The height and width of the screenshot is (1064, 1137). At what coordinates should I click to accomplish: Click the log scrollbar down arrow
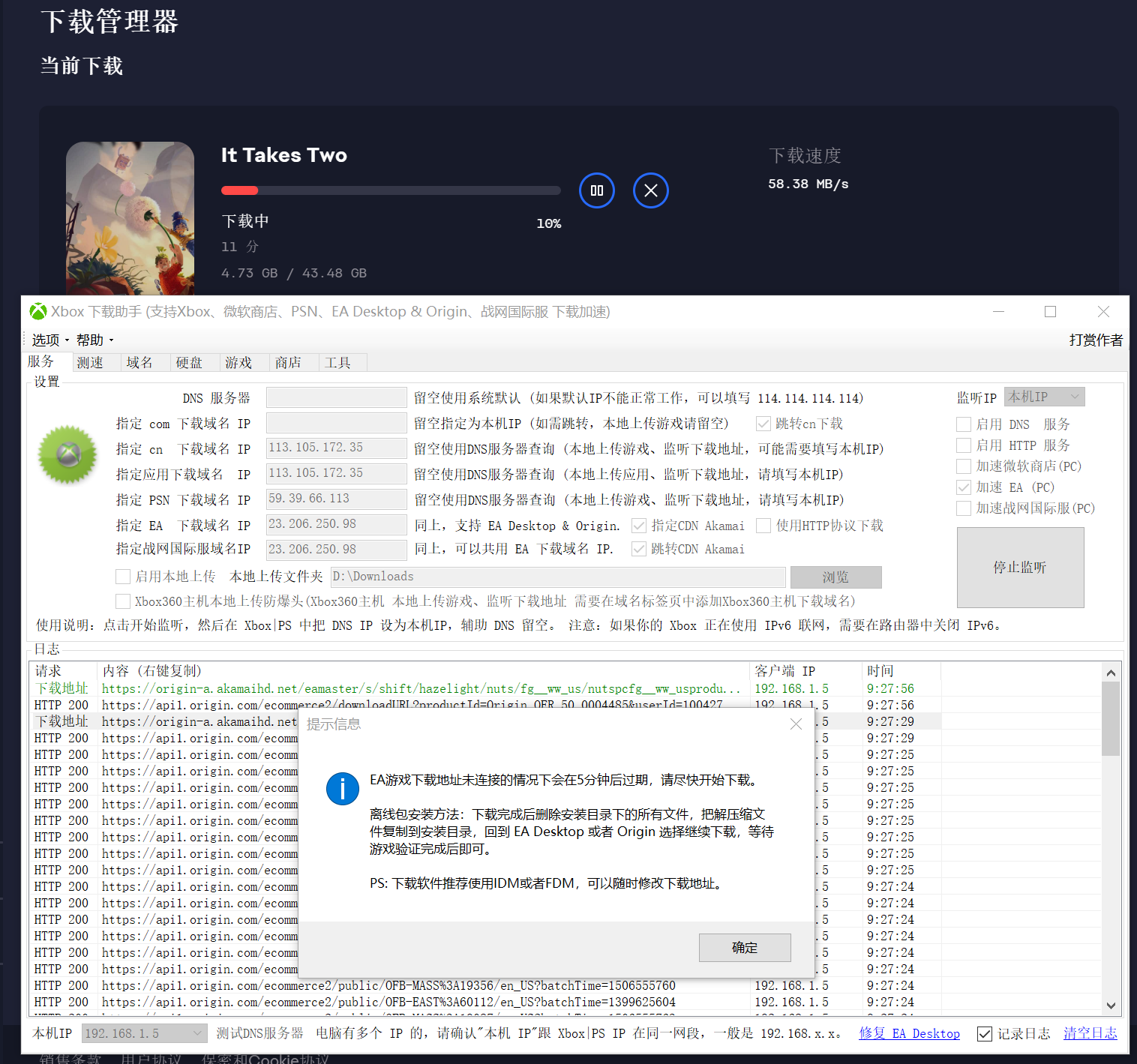1111,1006
